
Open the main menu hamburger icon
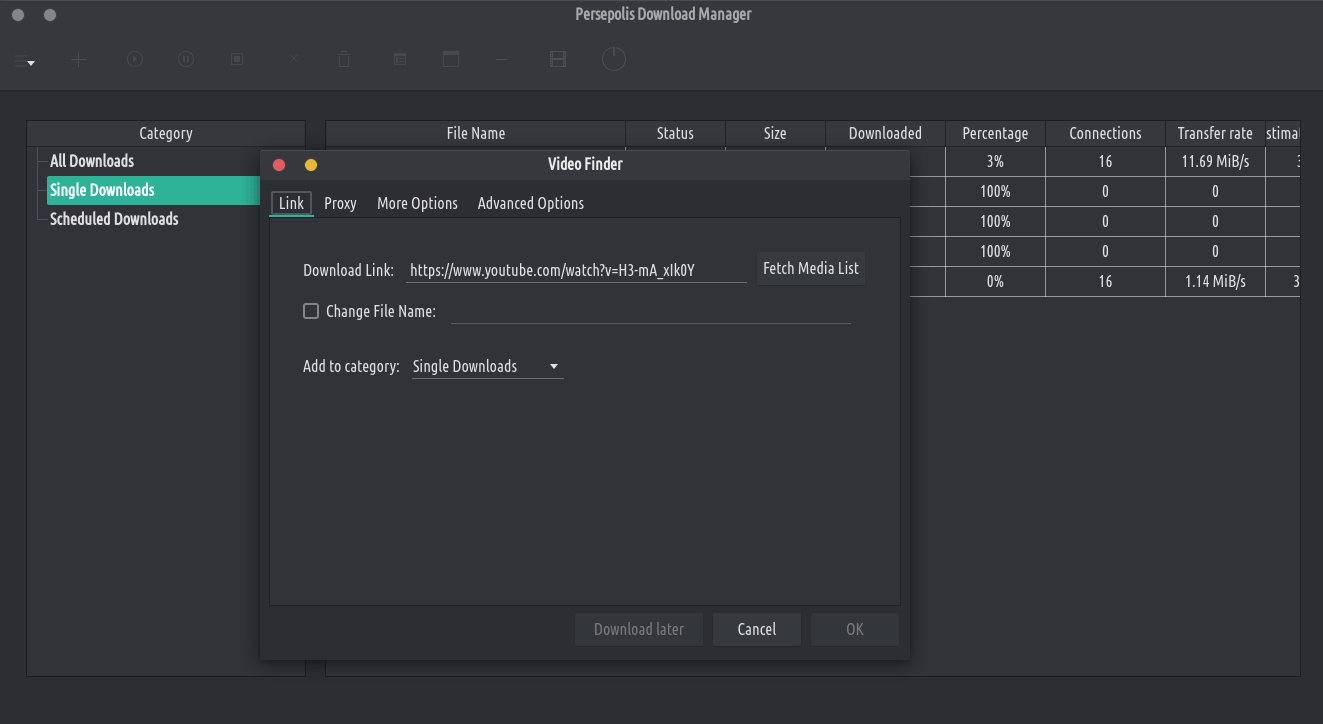(x=24, y=60)
